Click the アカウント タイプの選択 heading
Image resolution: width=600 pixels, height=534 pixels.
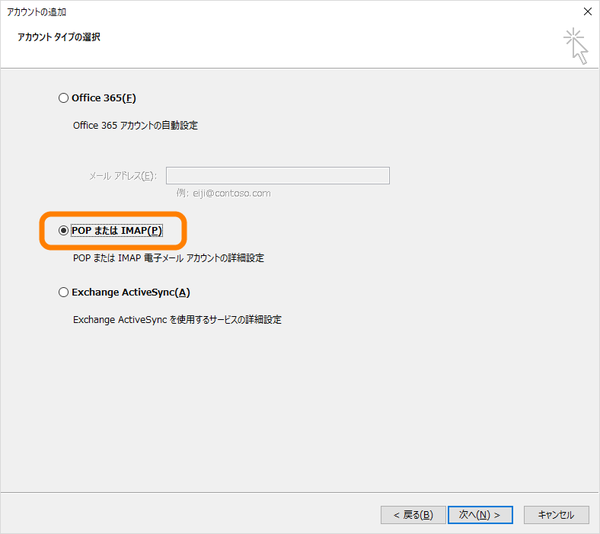pyautogui.click(x=59, y=37)
